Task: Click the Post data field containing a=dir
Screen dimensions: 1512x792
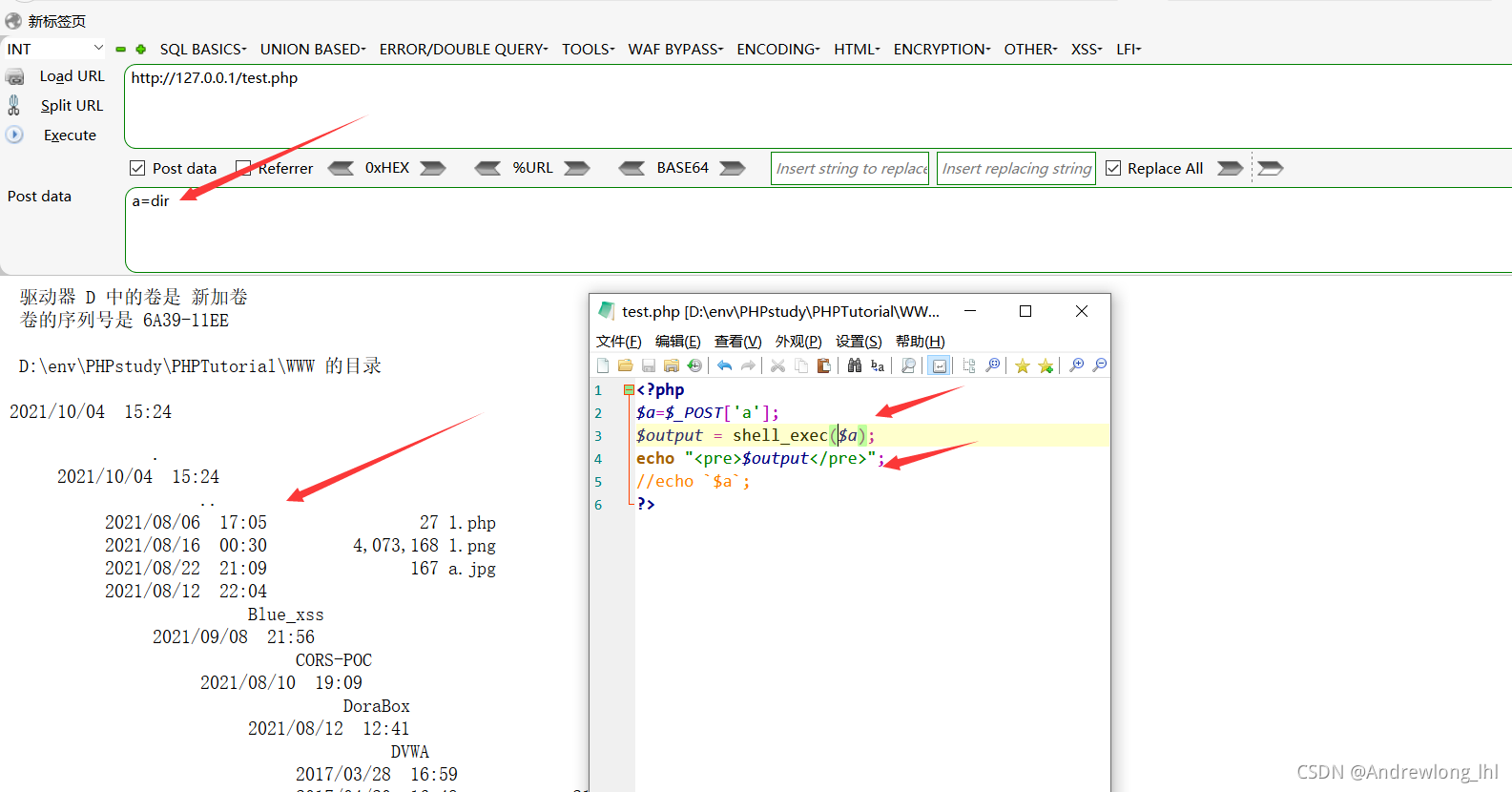Action: click(x=818, y=229)
